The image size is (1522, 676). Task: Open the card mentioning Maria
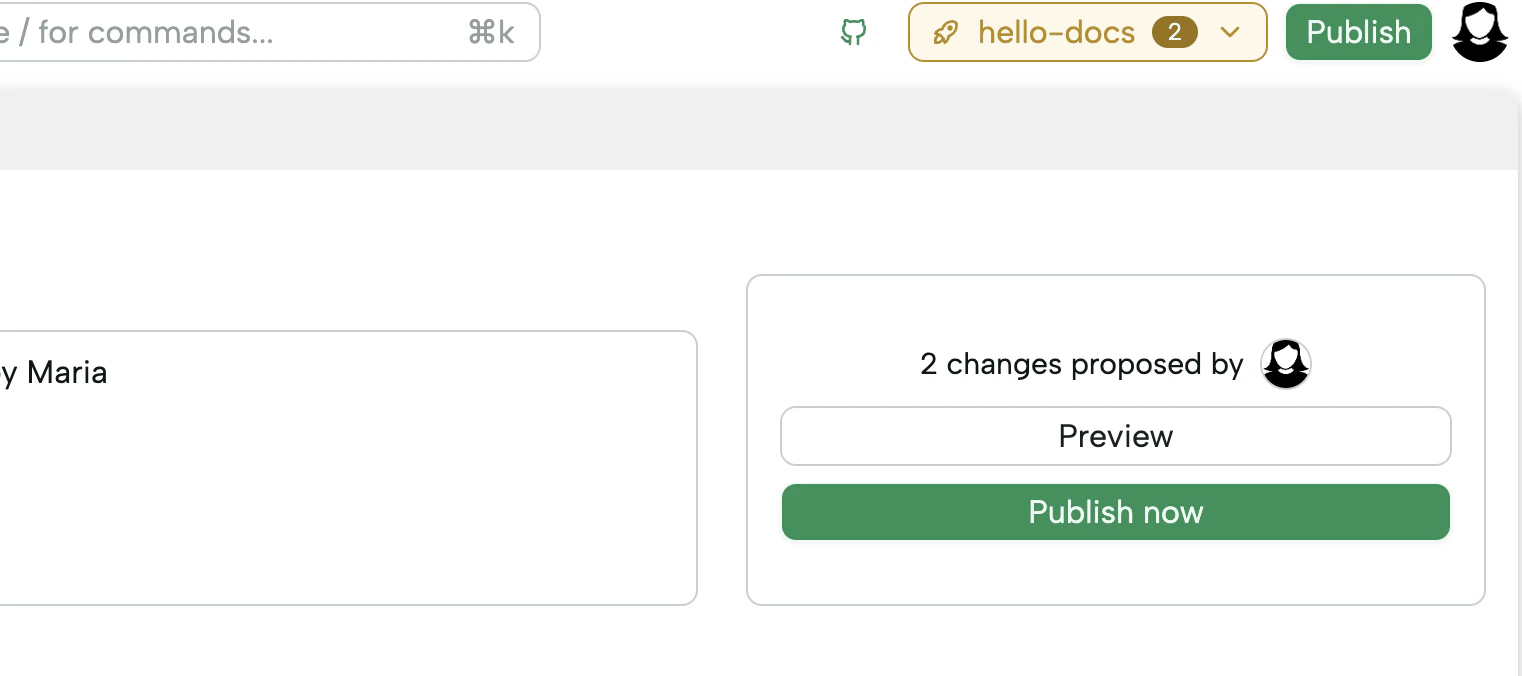(300, 467)
